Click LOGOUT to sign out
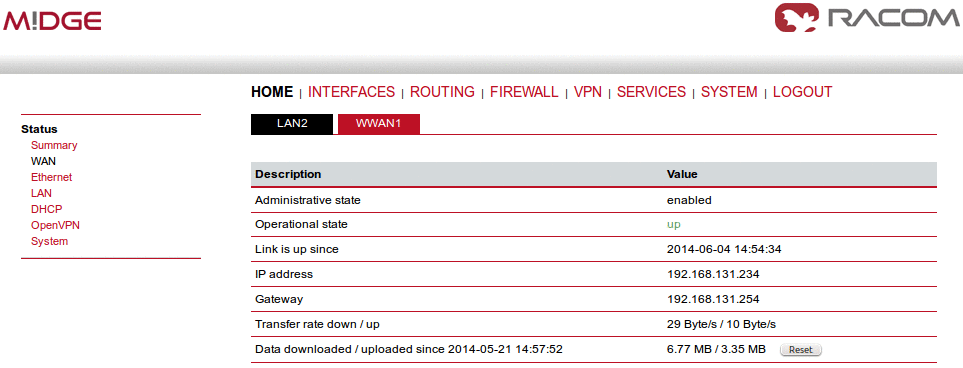Image resolution: width=963 pixels, height=368 pixels. click(803, 92)
